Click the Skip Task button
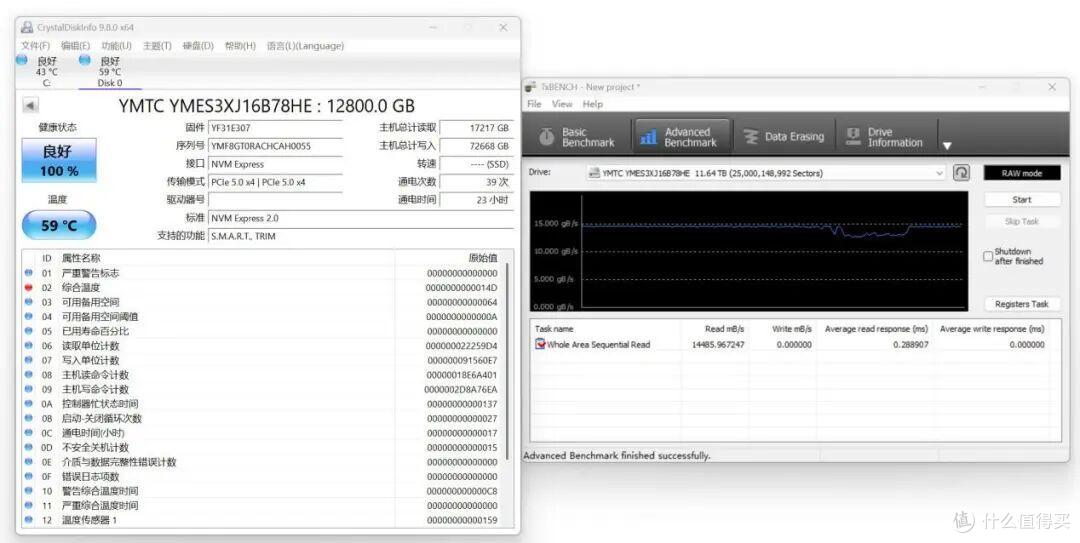Screen dimensions: 1080x543 tap(1022, 222)
